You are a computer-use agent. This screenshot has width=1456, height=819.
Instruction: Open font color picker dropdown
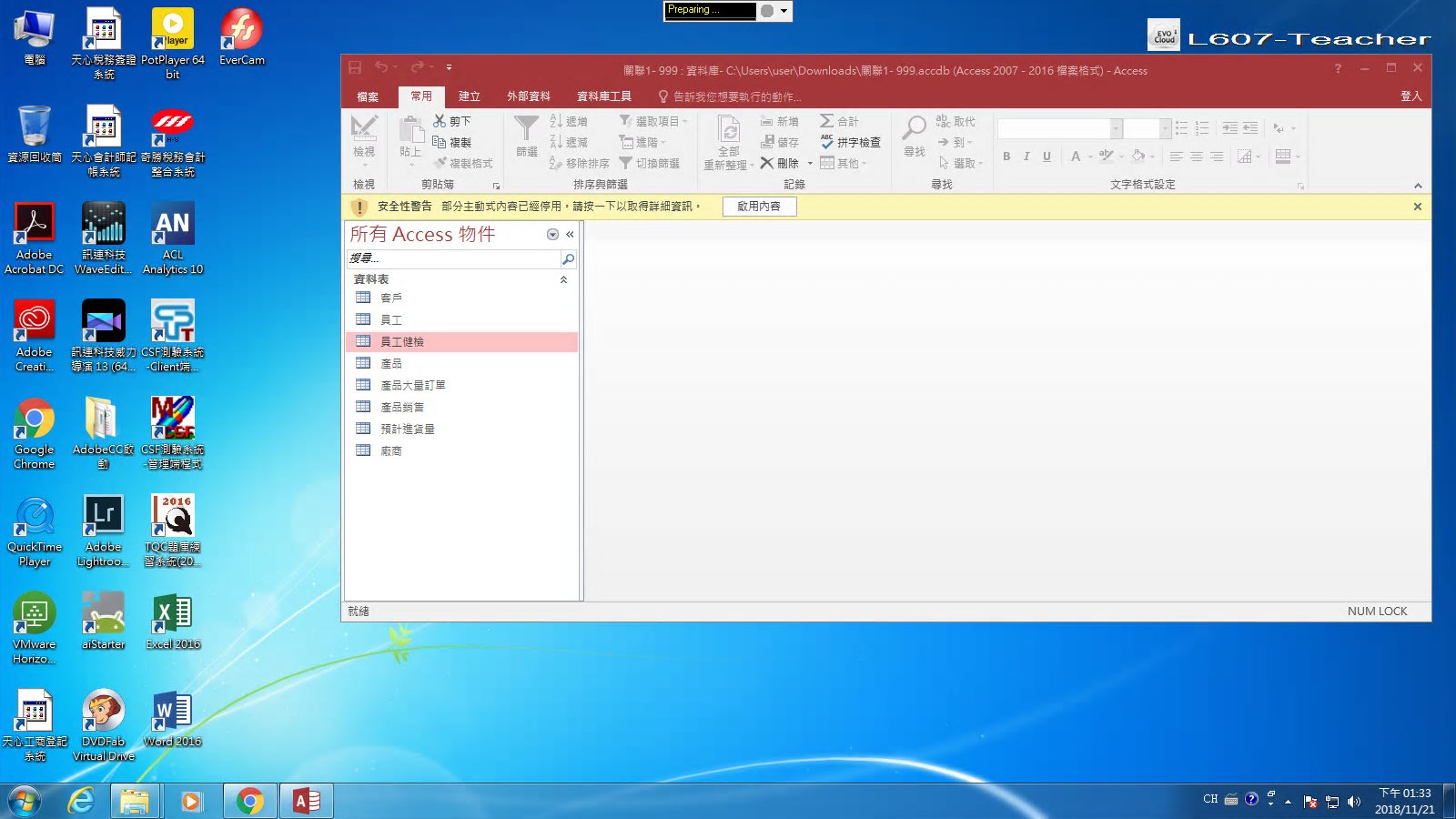[x=1089, y=157]
